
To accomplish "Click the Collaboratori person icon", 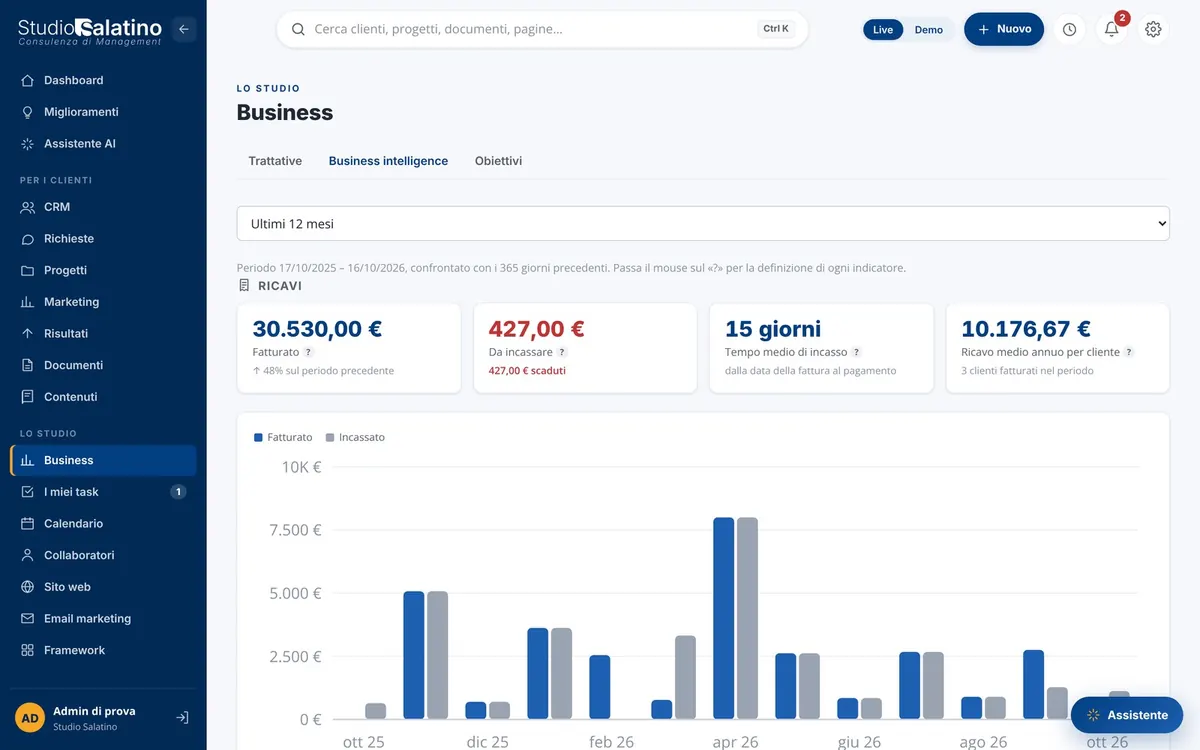I will click(27, 555).
